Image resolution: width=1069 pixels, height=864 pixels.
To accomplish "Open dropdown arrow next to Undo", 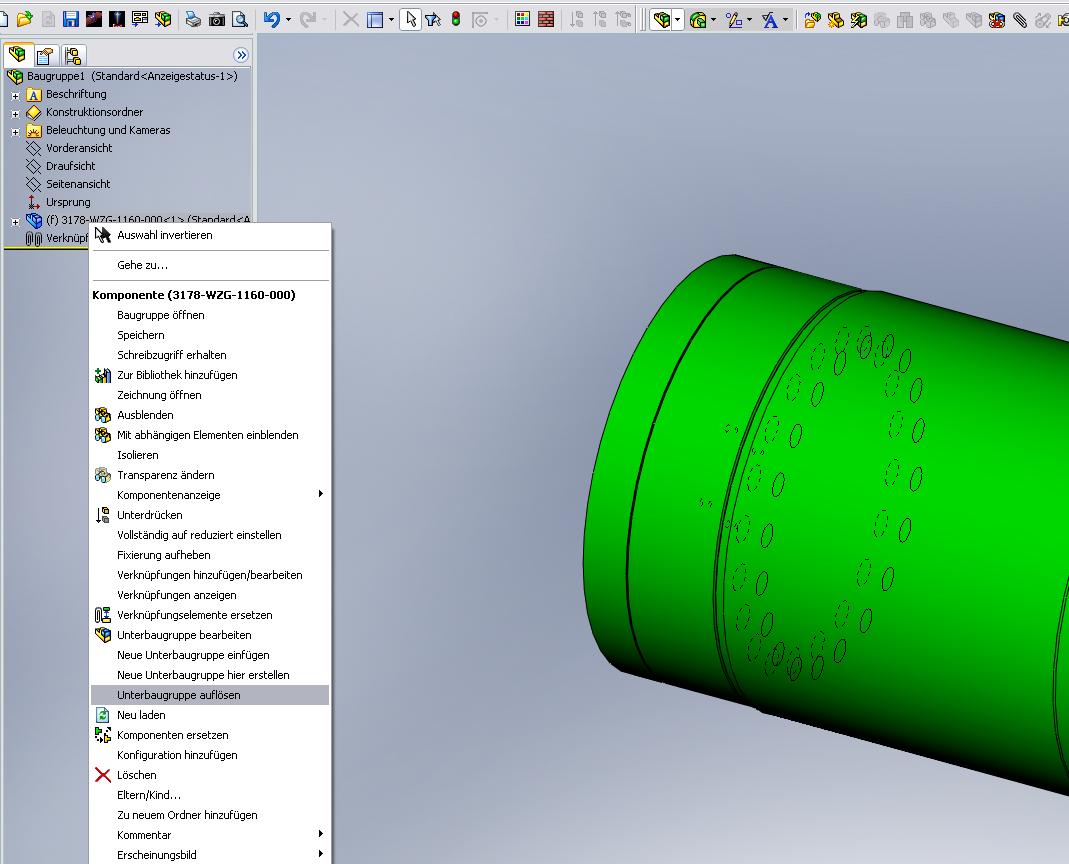I will 288,19.
